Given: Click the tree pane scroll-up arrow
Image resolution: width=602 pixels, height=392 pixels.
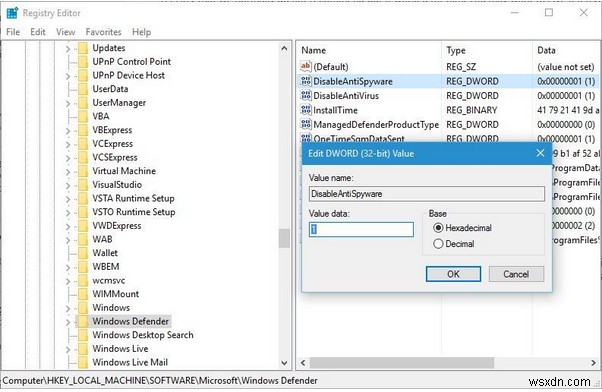Looking at the screenshot, I should click(284, 48).
